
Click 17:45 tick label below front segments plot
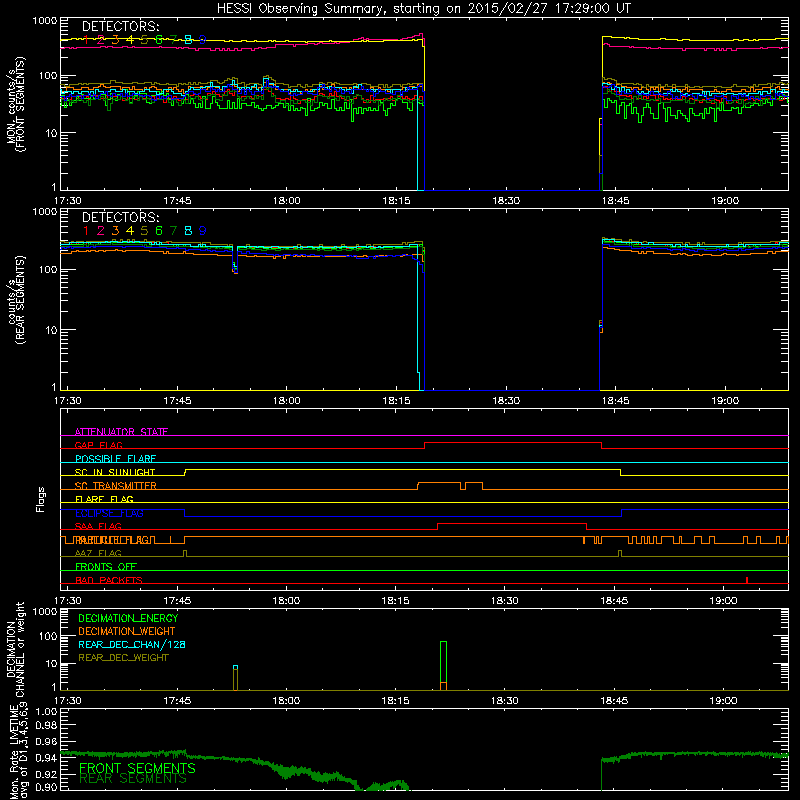(x=177, y=201)
